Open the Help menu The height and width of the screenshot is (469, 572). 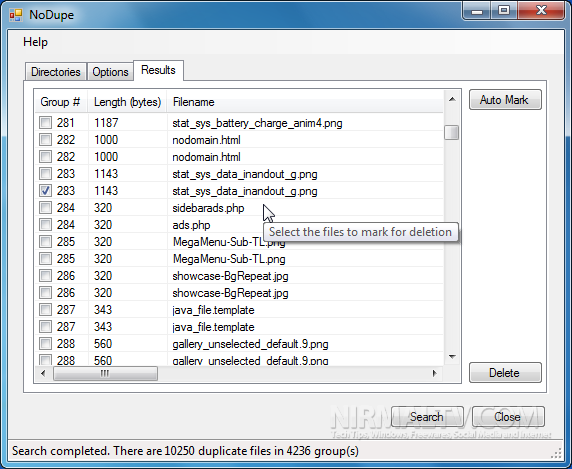point(35,42)
